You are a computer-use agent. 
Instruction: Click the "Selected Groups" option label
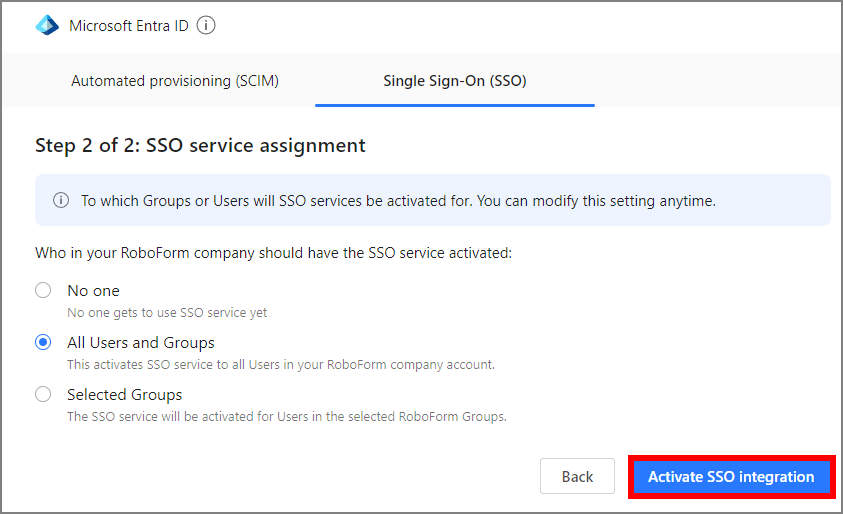(x=124, y=395)
